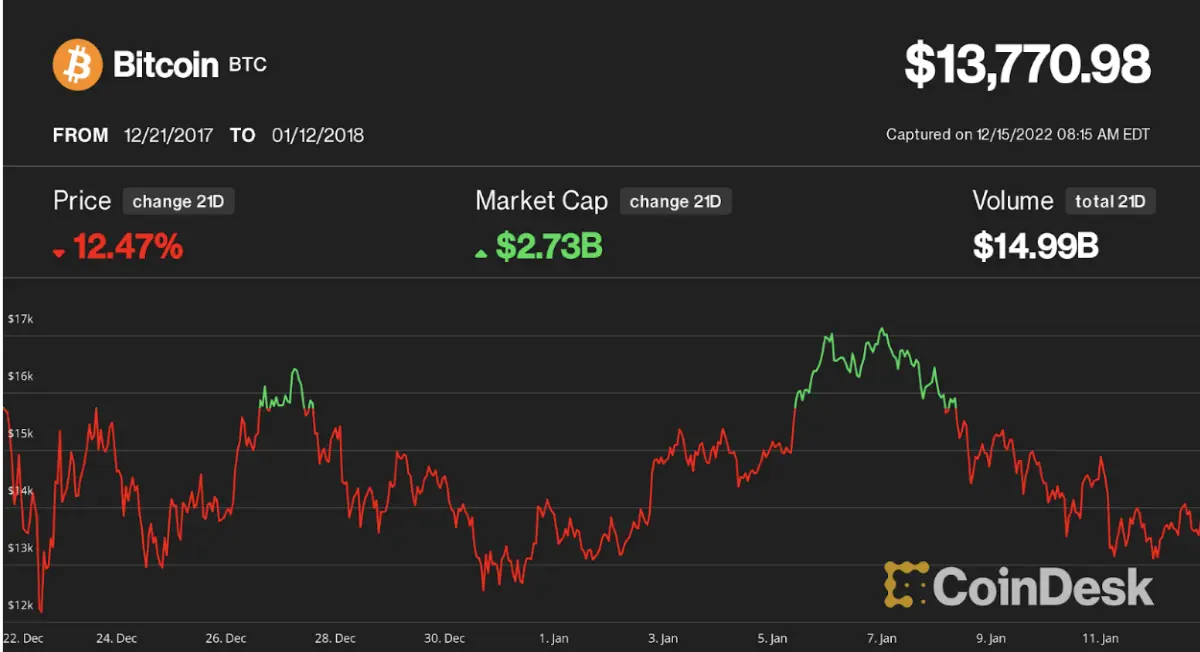Open the Market Cap change 21D badge
This screenshot has height=652, width=1200.
[x=676, y=201]
